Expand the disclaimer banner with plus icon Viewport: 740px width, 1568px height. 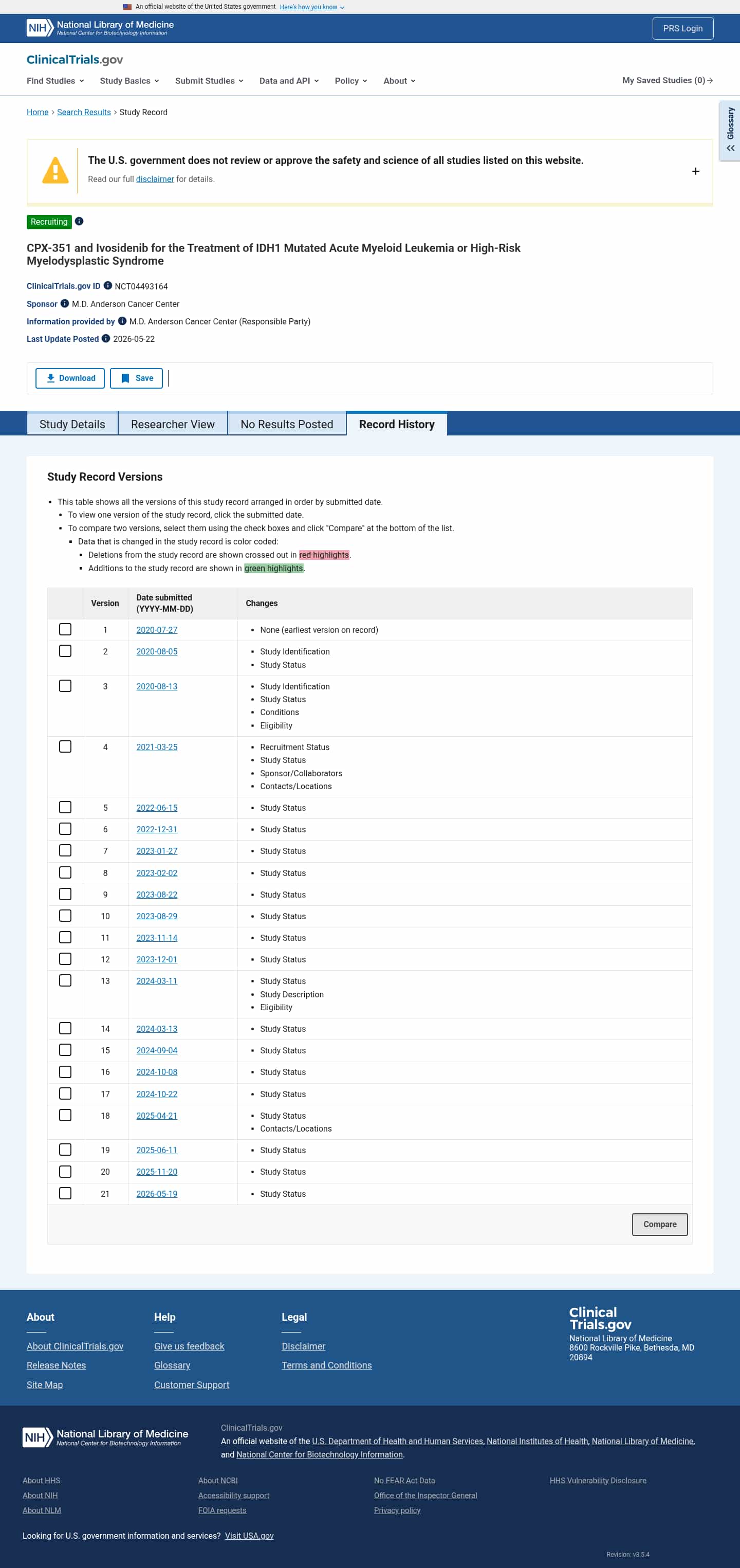pos(696,172)
